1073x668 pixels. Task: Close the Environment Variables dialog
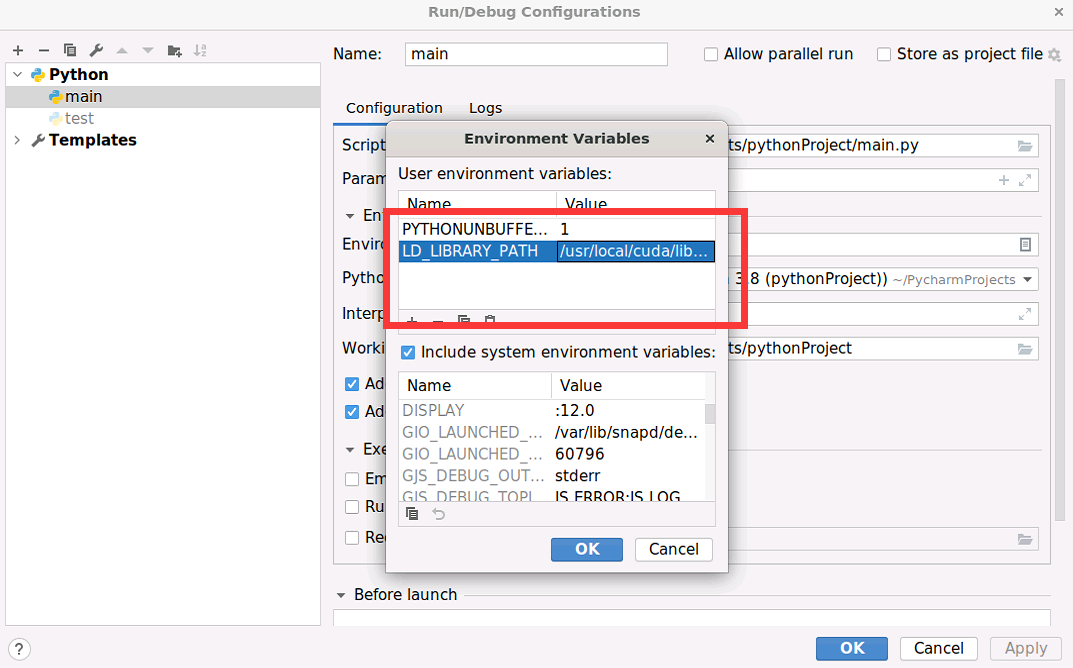coord(710,138)
